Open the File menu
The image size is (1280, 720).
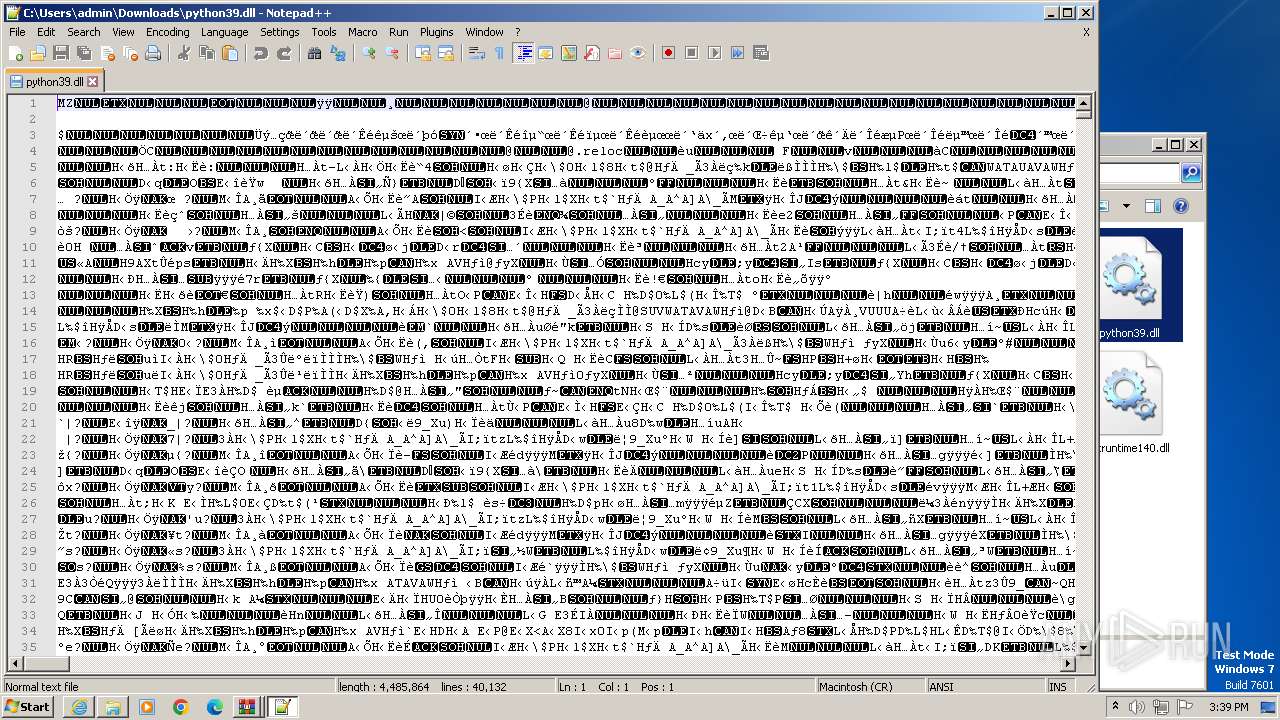(x=17, y=32)
